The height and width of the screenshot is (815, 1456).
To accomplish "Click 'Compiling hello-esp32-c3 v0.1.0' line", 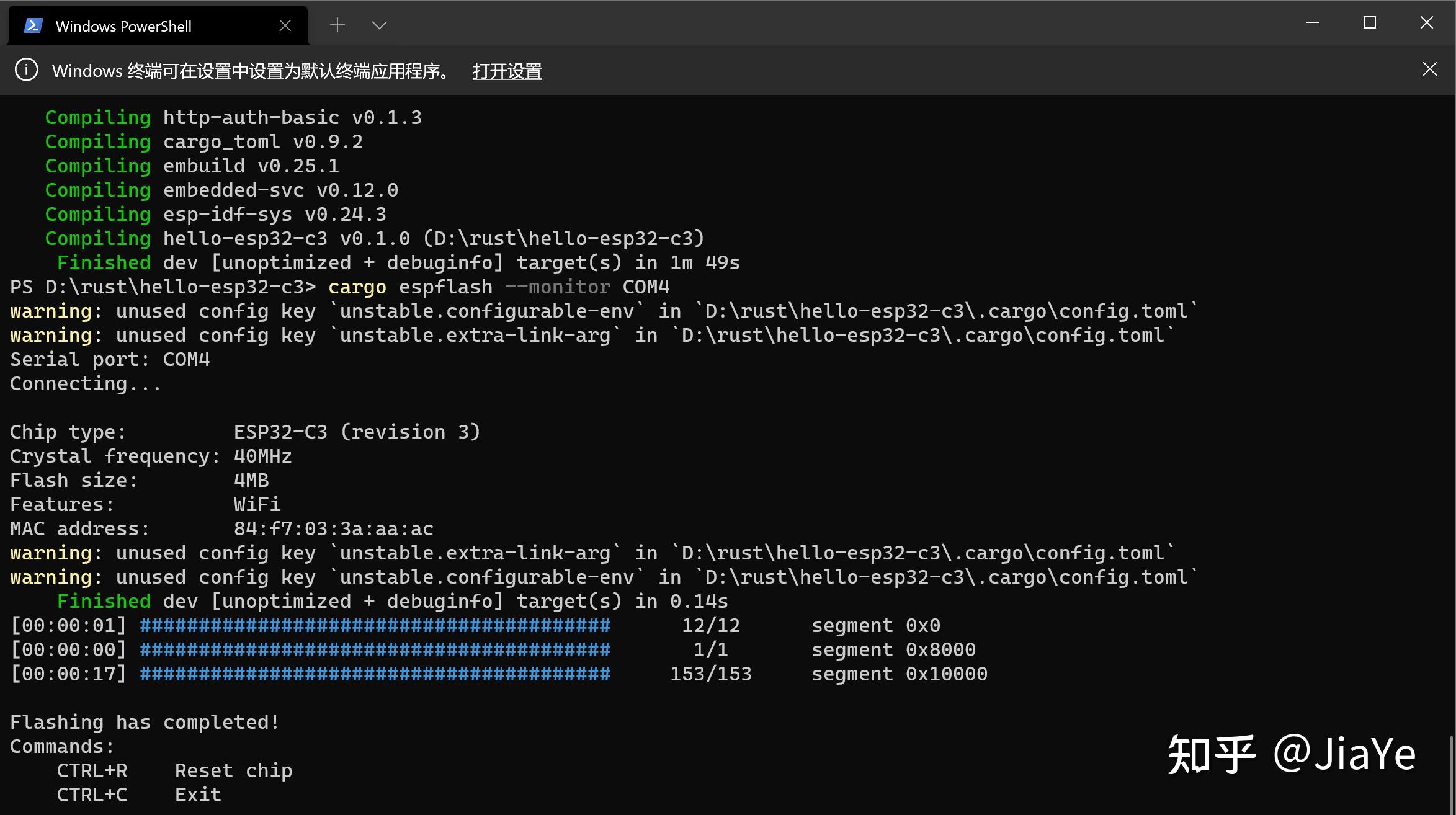I will pyautogui.click(x=375, y=238).
